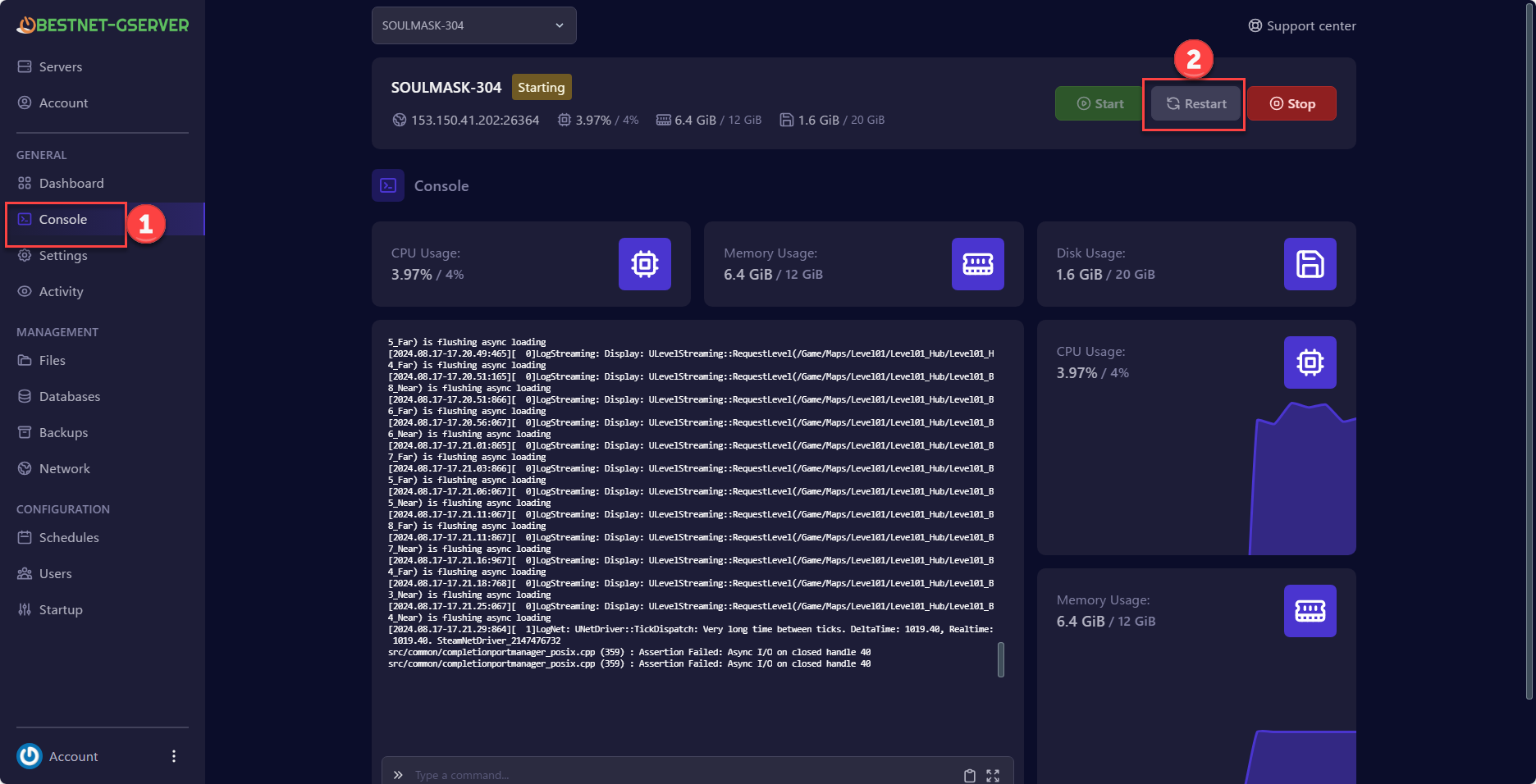Open the Support center link
Screen dimensions: 1536x784
click(x=1302, y=25)
